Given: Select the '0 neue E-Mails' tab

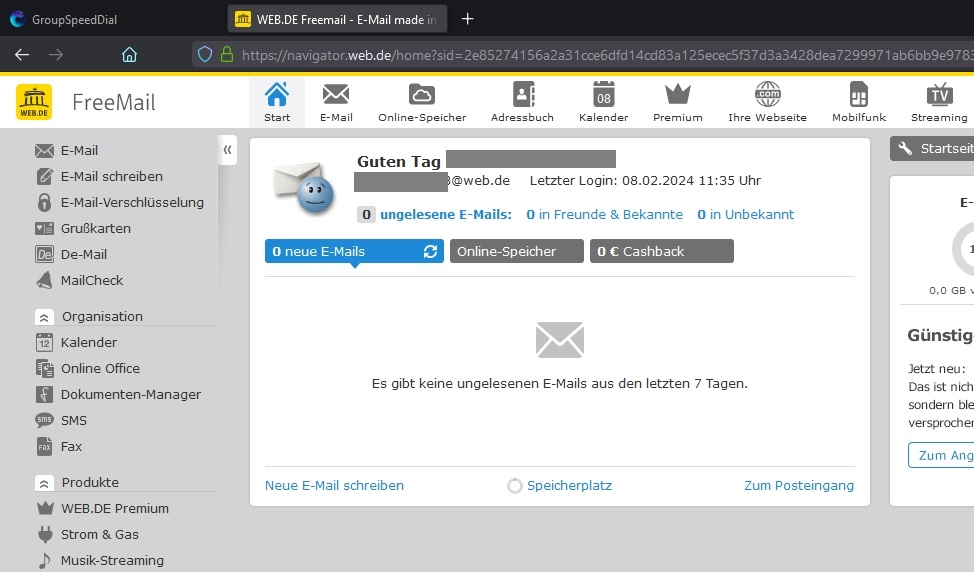Looking at the screenshot, I should 354,251.
